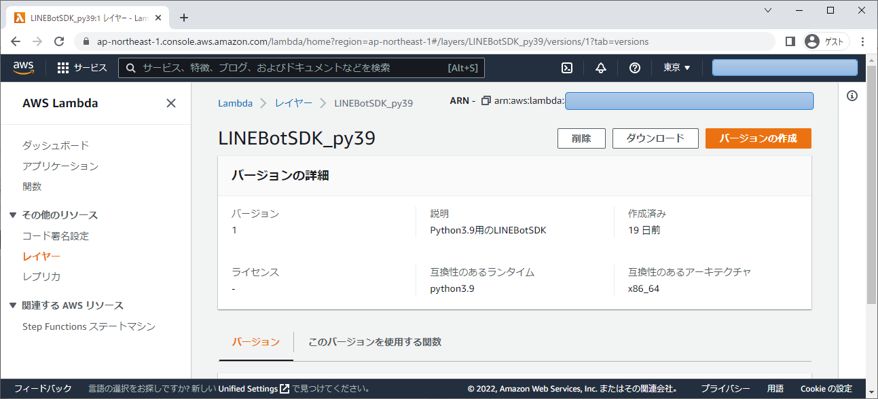Open コード署名設定 in sidebar
Image resolution: width=878 pixels, height=399 pixels.
pyautogui.click(x=55, y=236)
